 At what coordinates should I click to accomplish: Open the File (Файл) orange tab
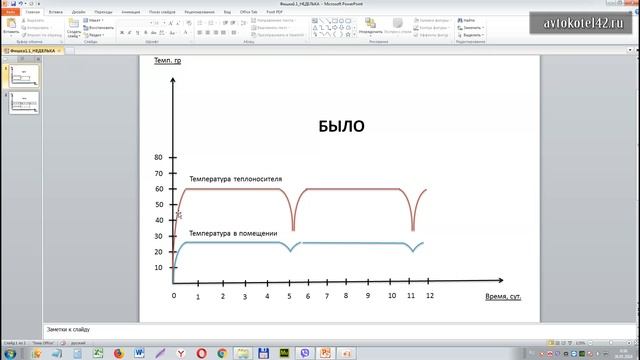(x=11, y=12)
